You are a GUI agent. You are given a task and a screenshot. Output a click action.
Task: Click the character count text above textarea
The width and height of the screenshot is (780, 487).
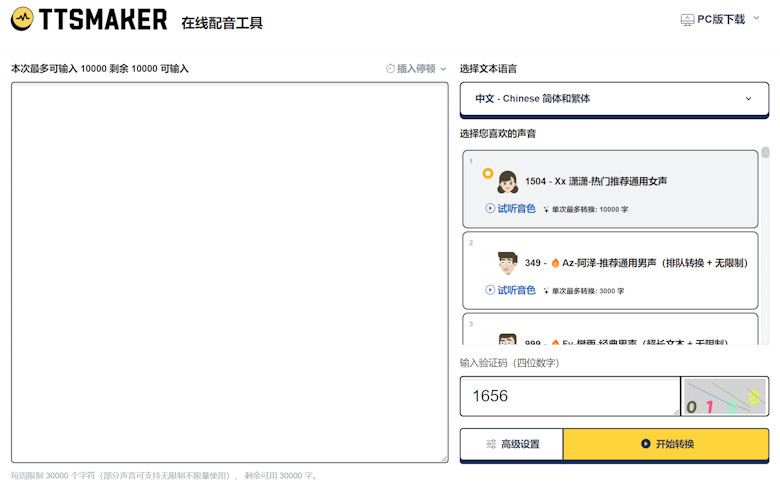[x=99, y=69]
